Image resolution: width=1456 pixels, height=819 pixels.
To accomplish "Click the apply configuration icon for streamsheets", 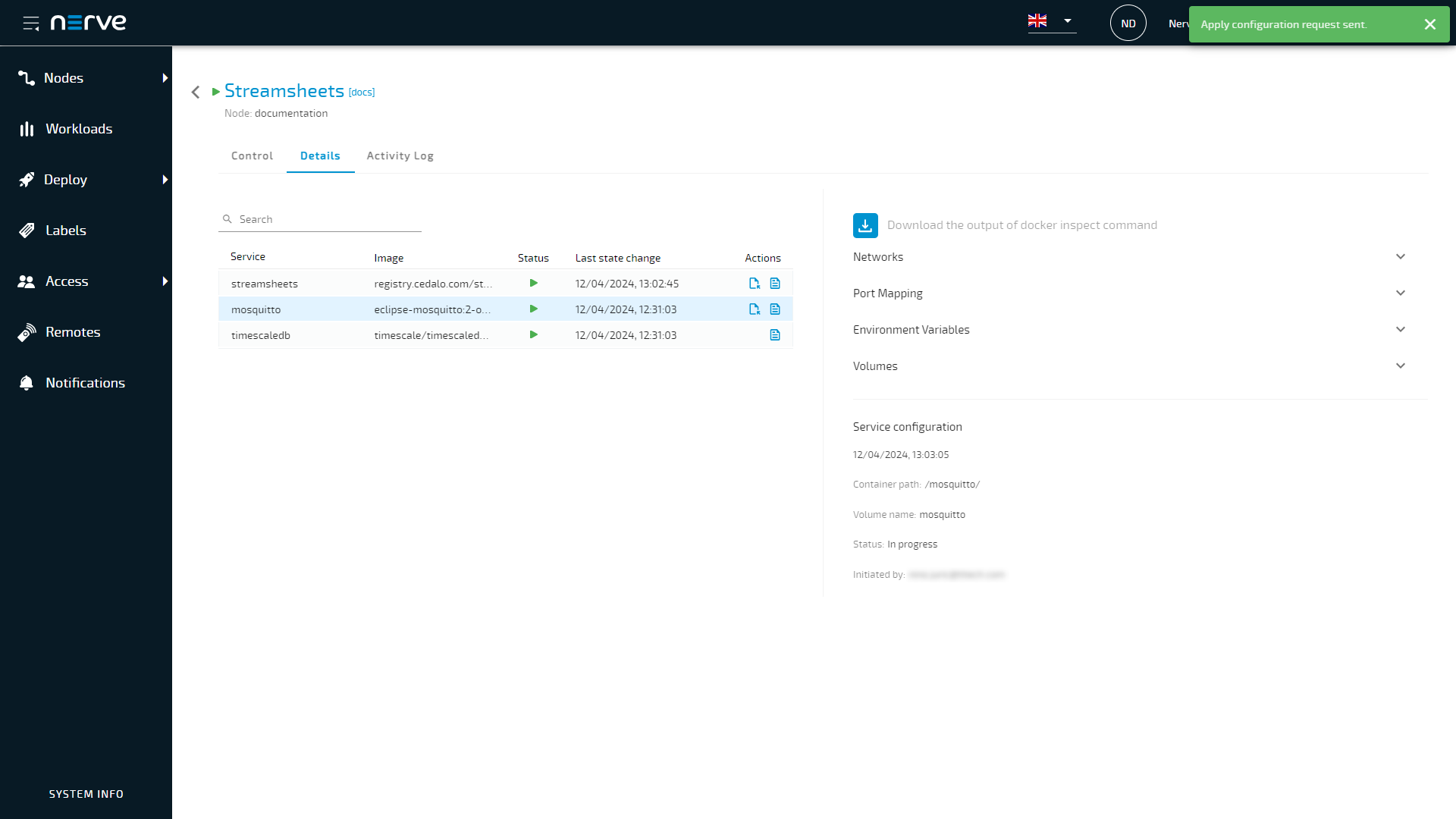I will pos(755,284).
